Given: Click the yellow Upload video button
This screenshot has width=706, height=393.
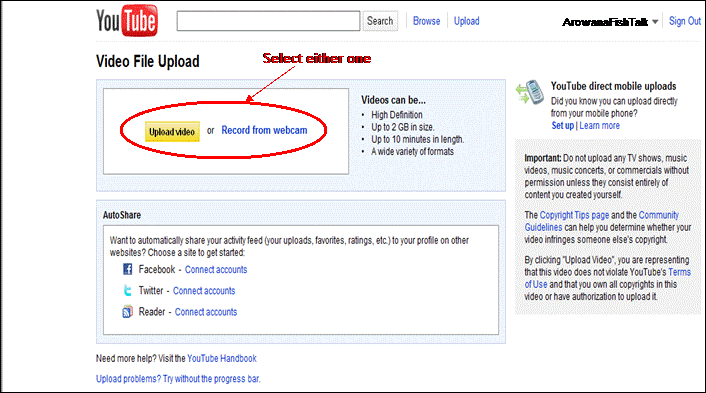Looking at the screenshot, I should 172,131.
